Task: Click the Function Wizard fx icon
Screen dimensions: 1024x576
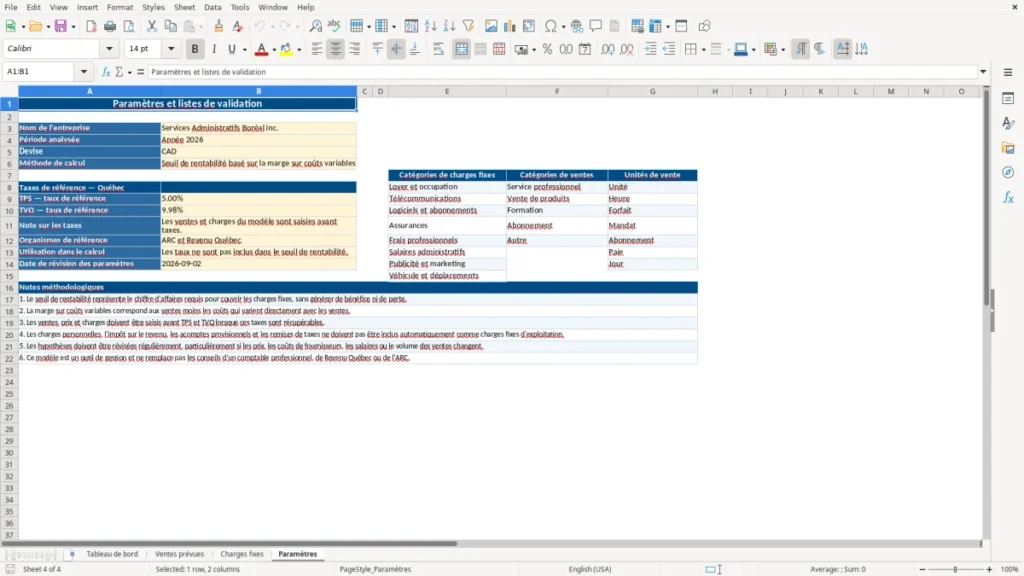Action: 106,72
